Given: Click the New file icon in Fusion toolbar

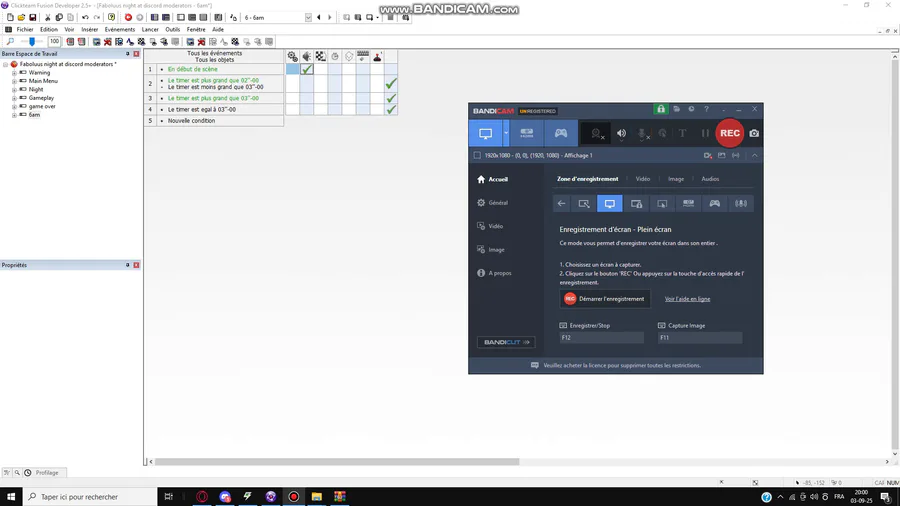Looking at the screenshot, I should [x=10, y=18].
